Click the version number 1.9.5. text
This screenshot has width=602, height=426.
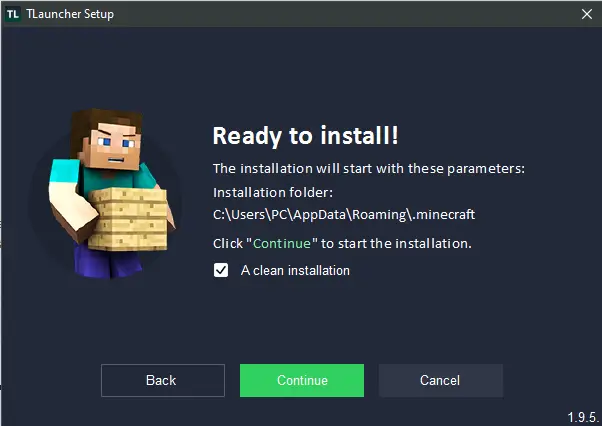[x=583, y=417]
